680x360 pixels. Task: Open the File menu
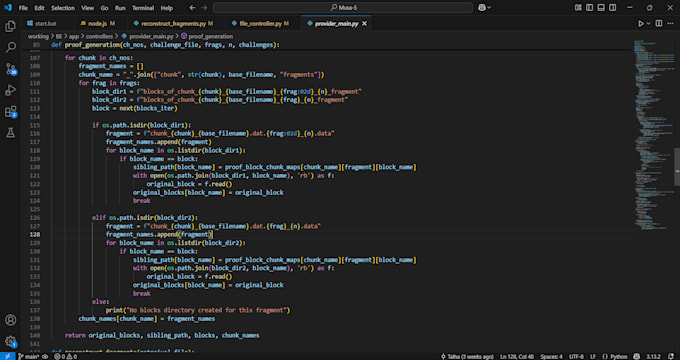(23, 8)
